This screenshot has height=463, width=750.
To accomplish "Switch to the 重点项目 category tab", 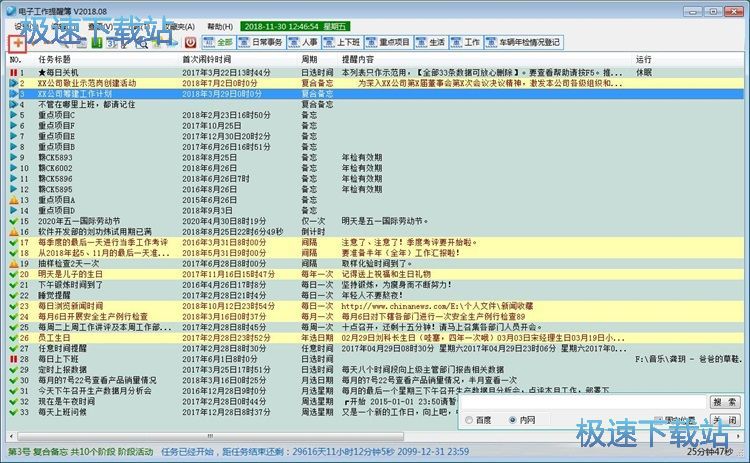I will click(x=388, y=43).
